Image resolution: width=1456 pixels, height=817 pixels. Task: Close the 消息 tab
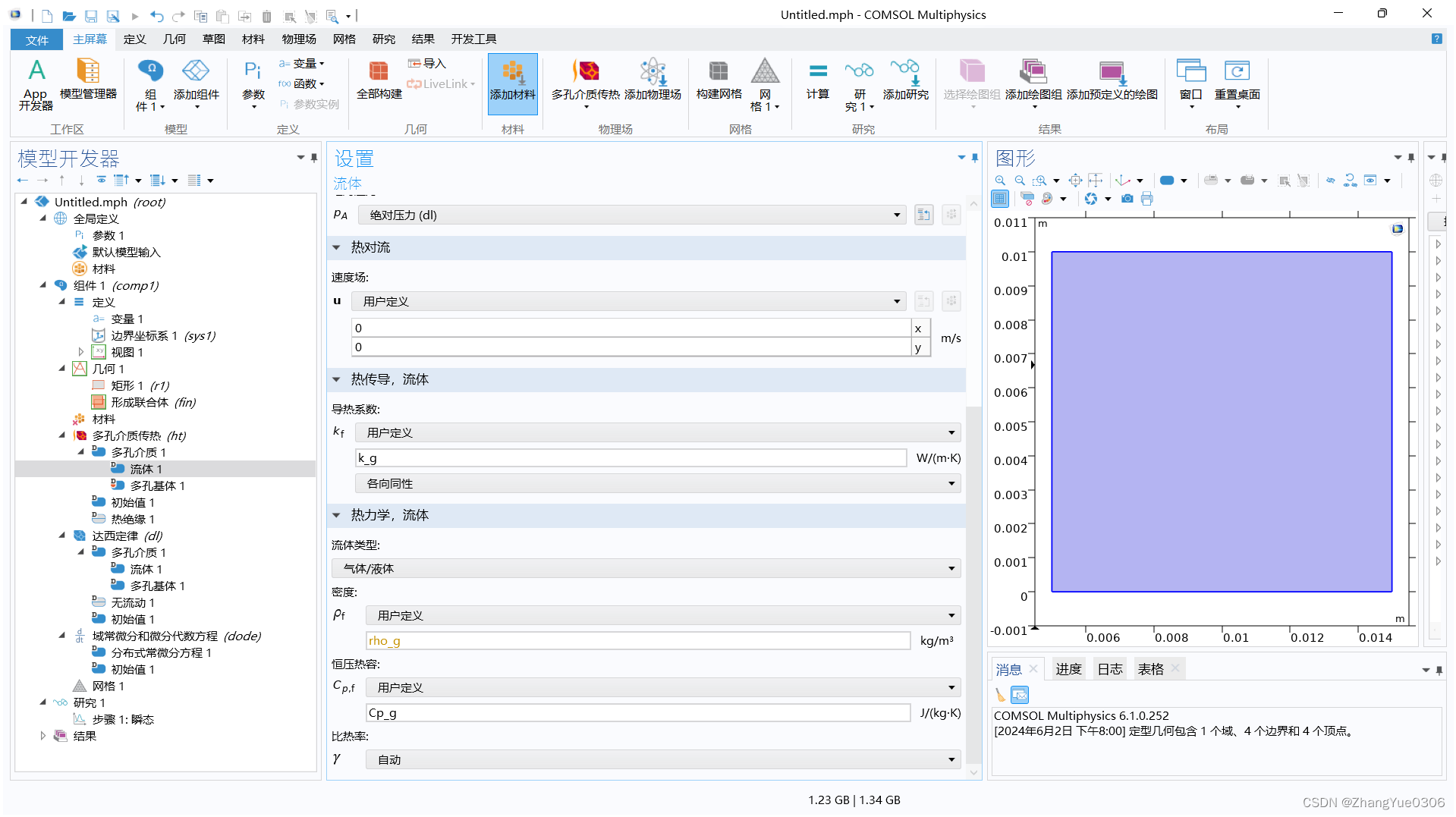point(1033,668)
